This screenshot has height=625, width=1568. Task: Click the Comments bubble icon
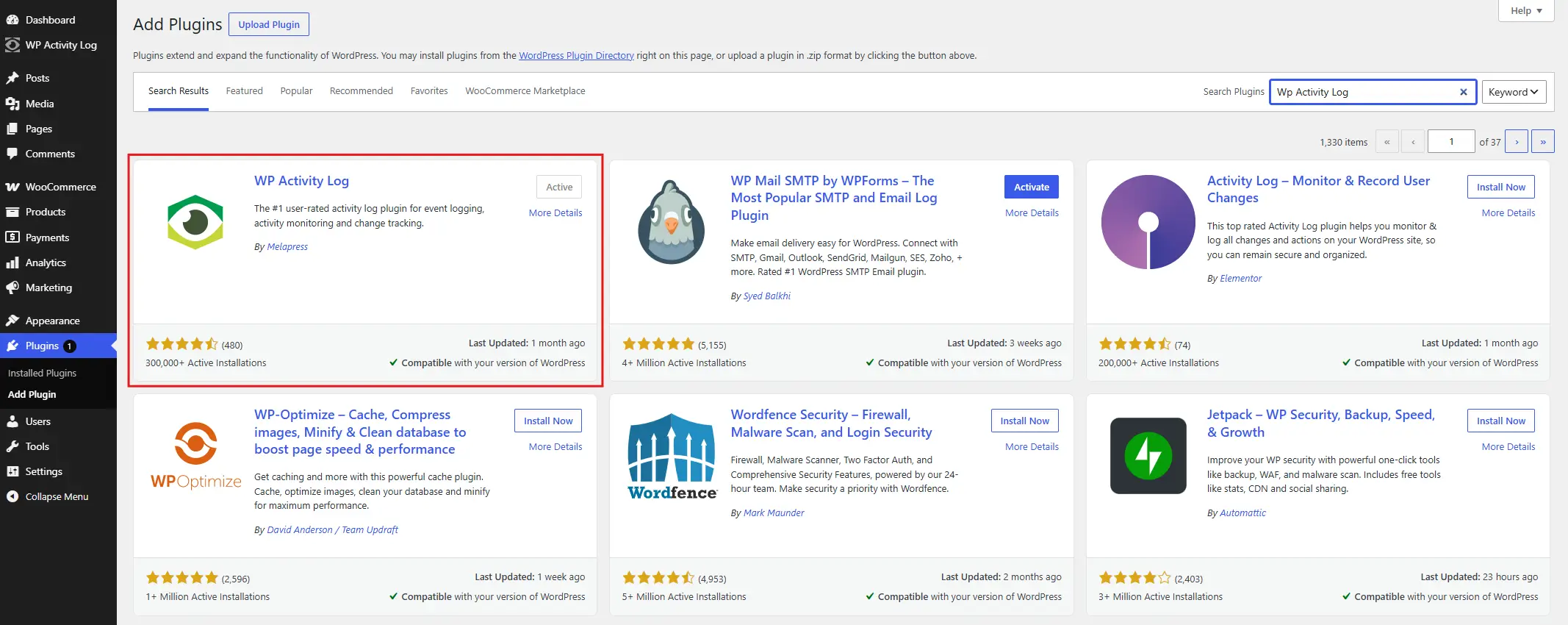coord(12,154)
